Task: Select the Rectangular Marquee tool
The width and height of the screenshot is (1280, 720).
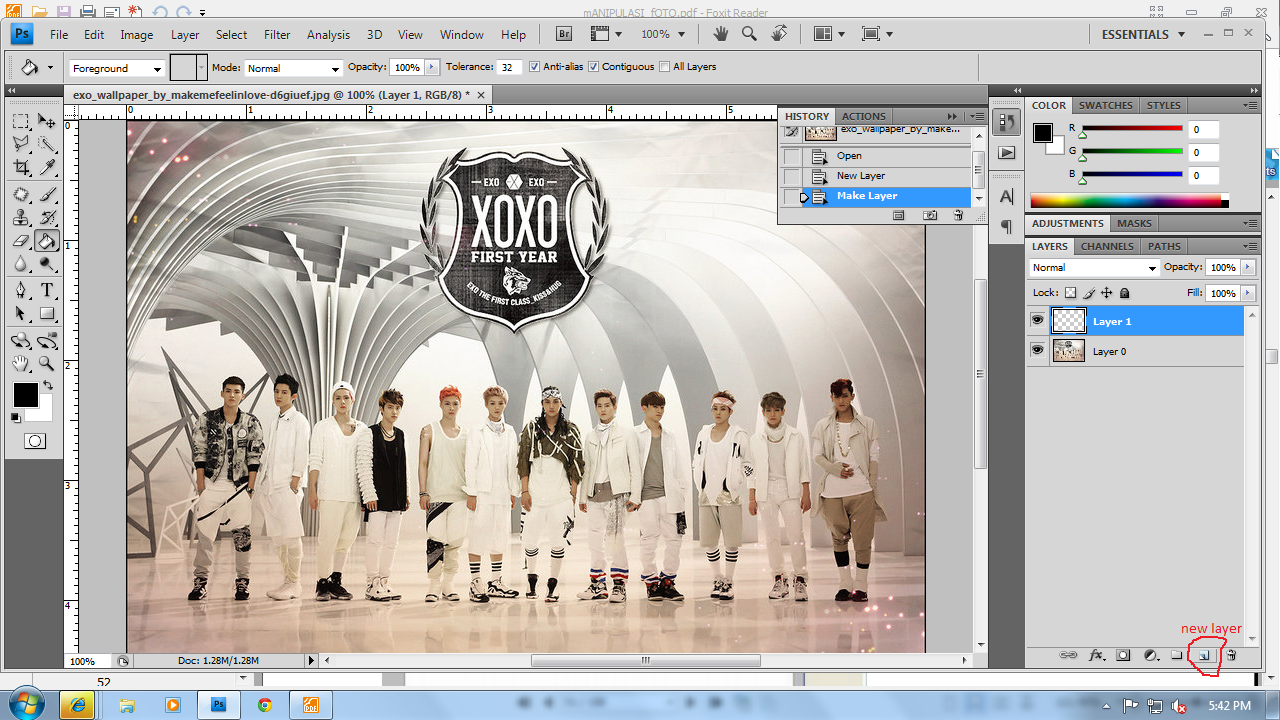Action: pyautogui.click(x=20, y=121)
